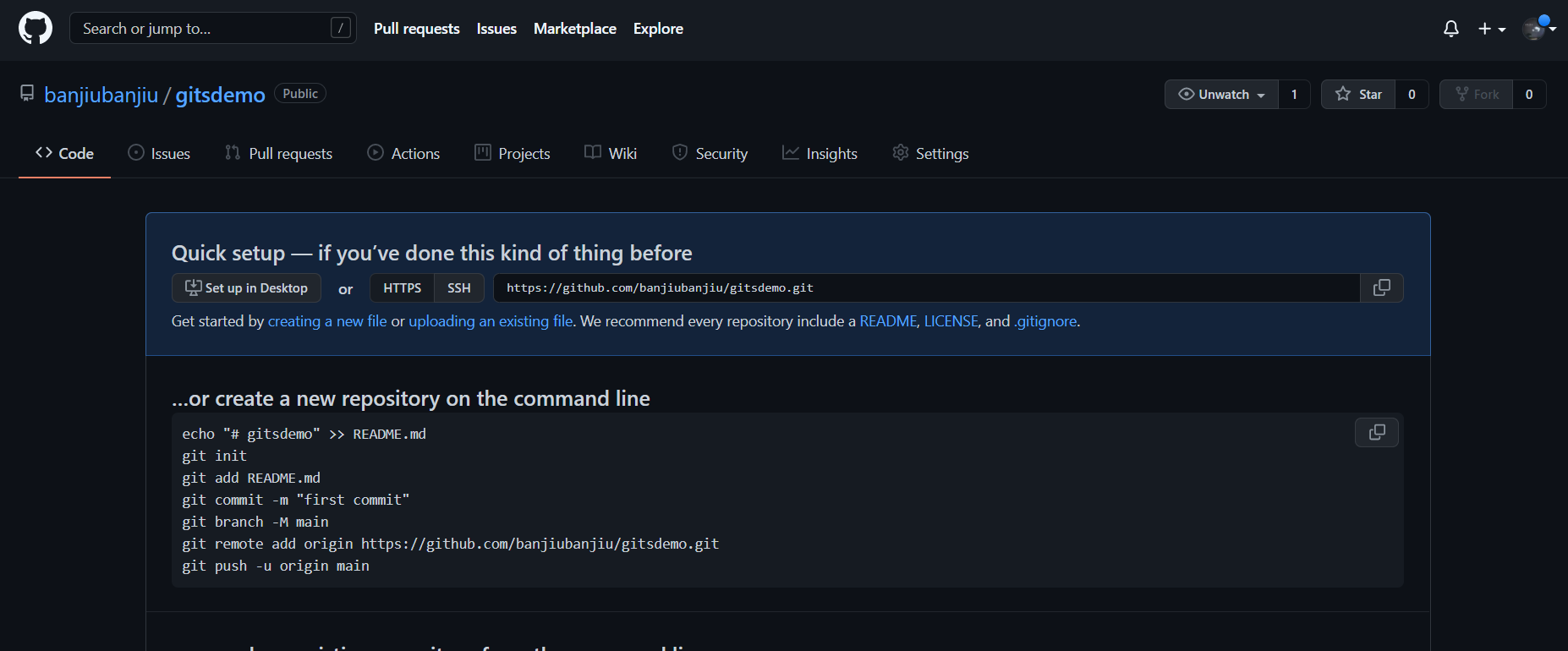
Task: Click Pull requests in top navigation
Action: (417, 28)
